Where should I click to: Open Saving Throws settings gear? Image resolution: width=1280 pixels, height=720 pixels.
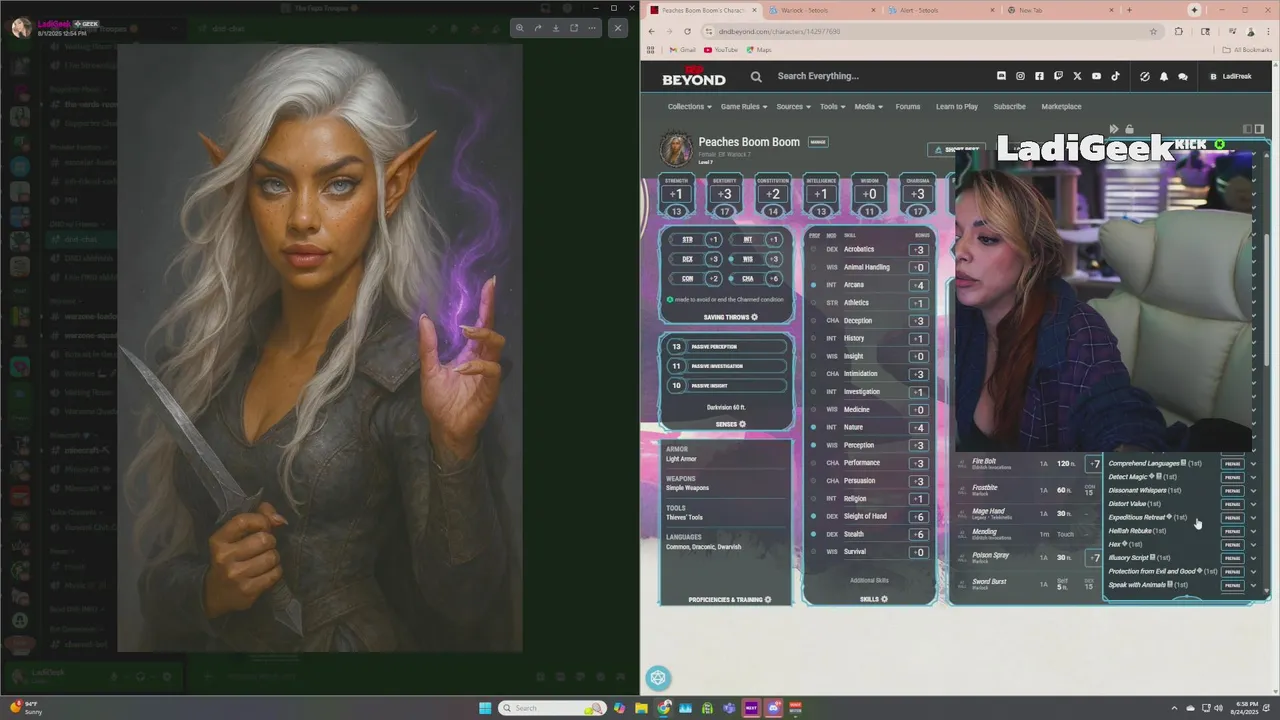(x=754, y=317)
